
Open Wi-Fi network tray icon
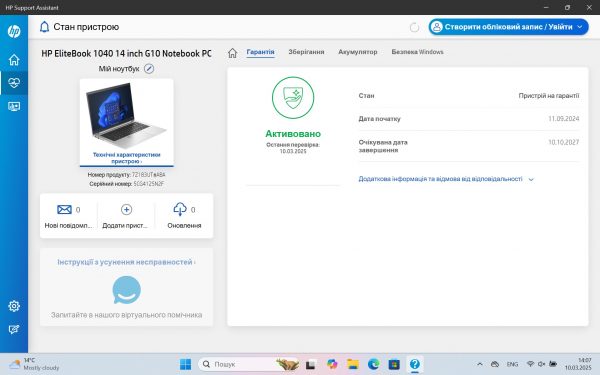(x=530, y=364)
